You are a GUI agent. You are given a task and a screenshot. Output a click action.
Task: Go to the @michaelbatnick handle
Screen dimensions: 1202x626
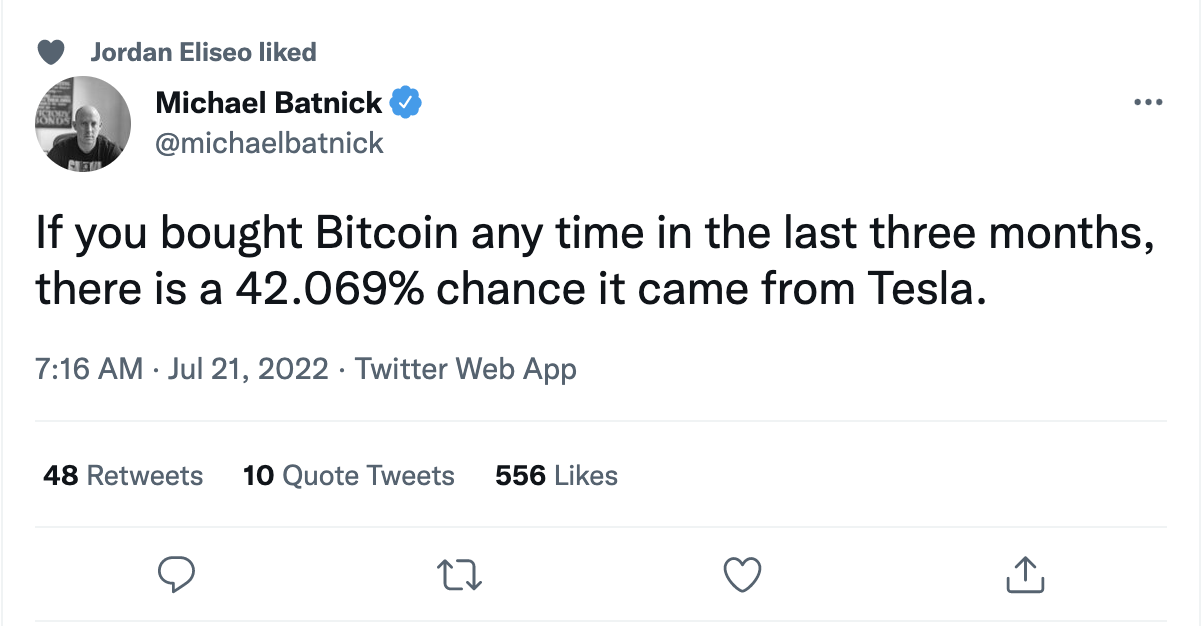point(270,143)
